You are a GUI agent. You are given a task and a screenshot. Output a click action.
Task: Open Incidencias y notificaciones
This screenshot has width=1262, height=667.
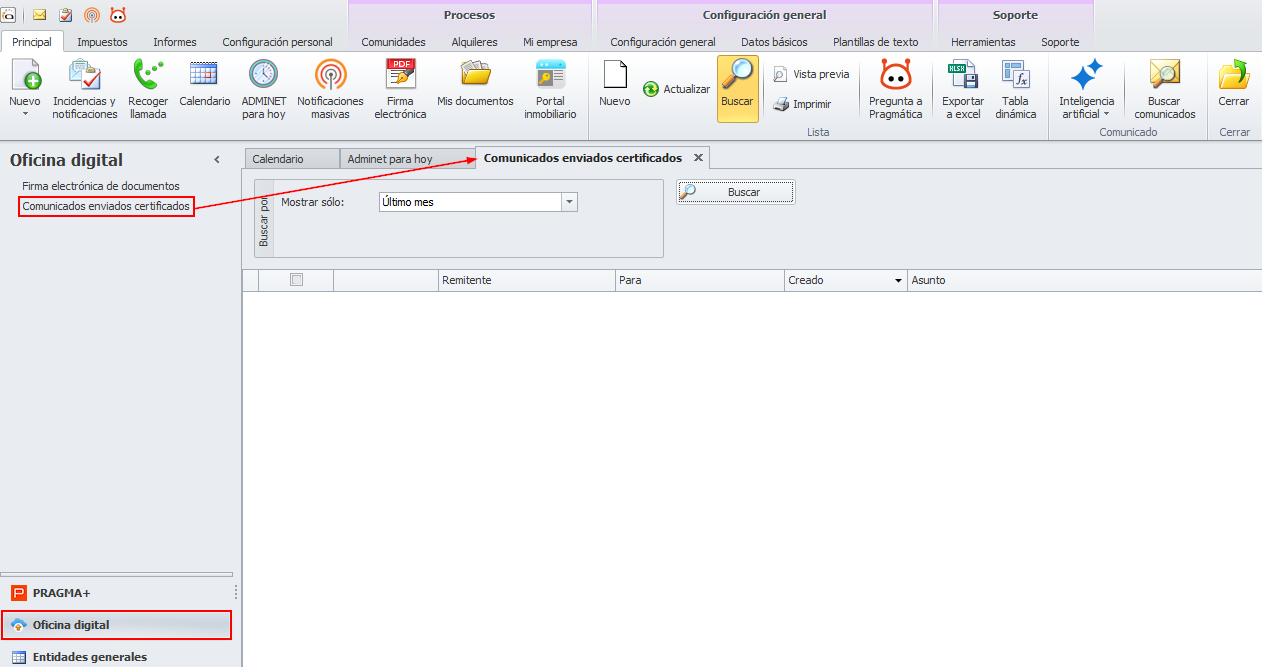[85, 89]
